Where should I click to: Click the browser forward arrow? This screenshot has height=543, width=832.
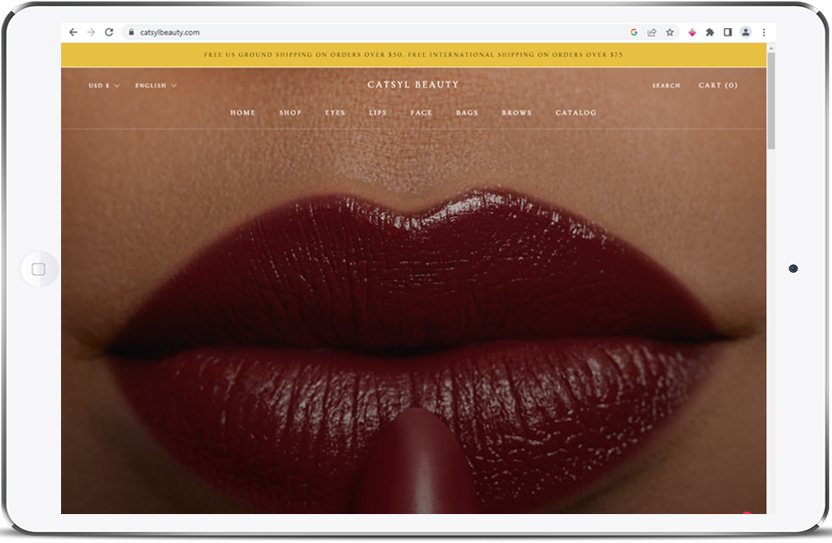click(91, 32)
